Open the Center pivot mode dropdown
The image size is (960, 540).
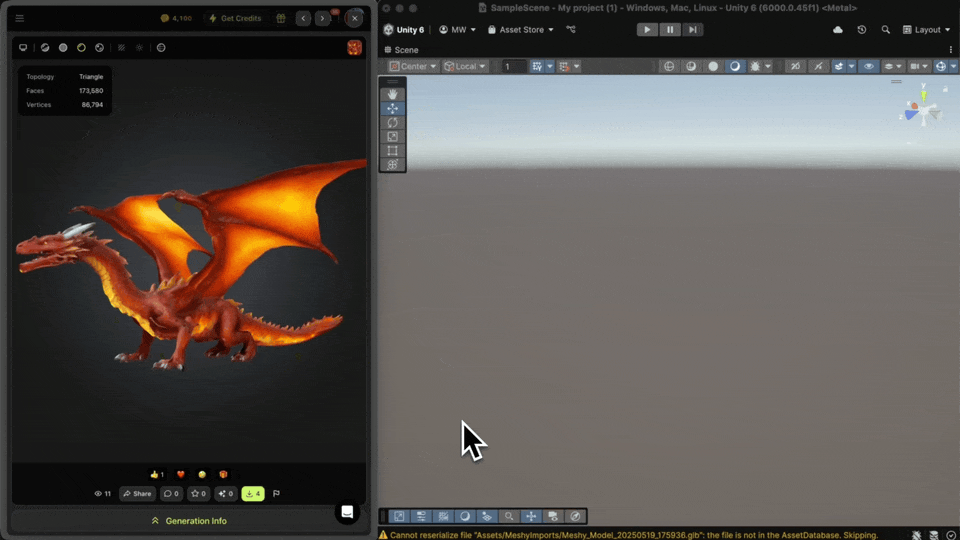click(413, 66)
